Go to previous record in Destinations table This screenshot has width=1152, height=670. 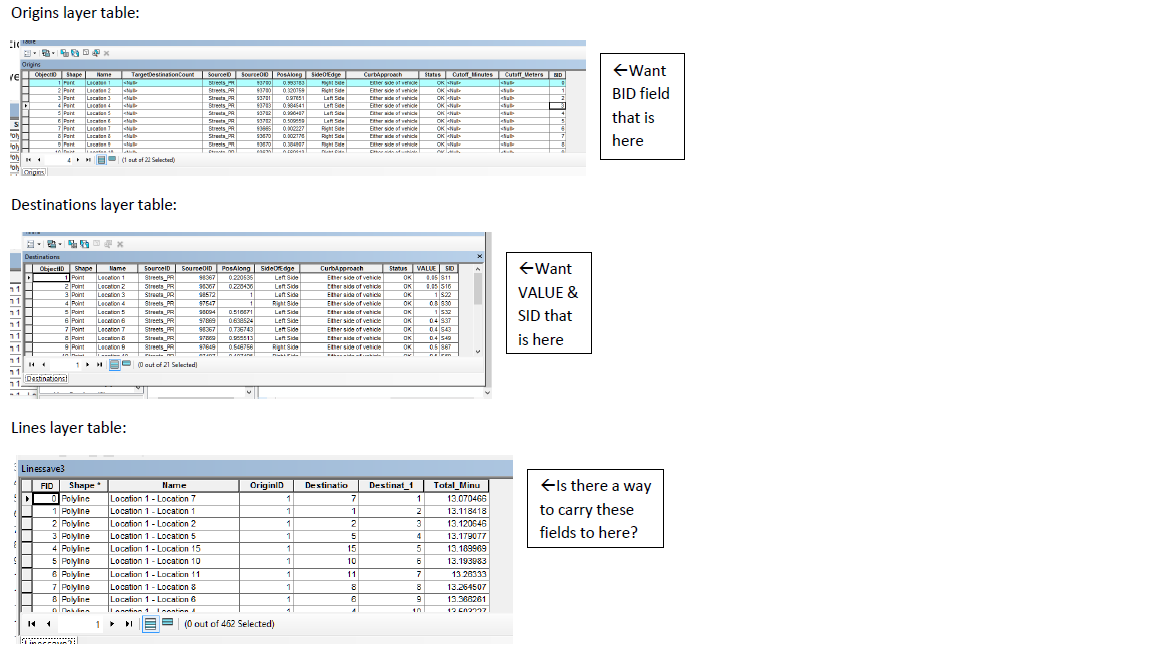tap(44, 364)
